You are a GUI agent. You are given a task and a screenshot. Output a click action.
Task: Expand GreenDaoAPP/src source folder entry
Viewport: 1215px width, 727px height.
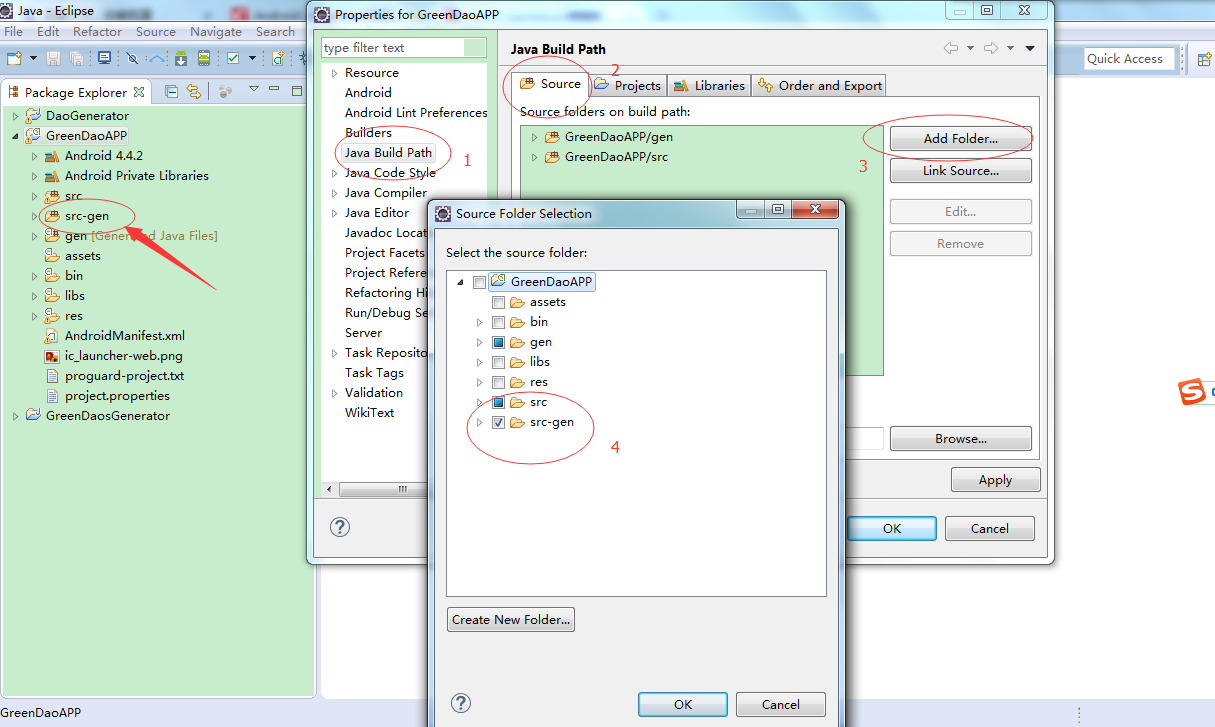tap(535, 157)
